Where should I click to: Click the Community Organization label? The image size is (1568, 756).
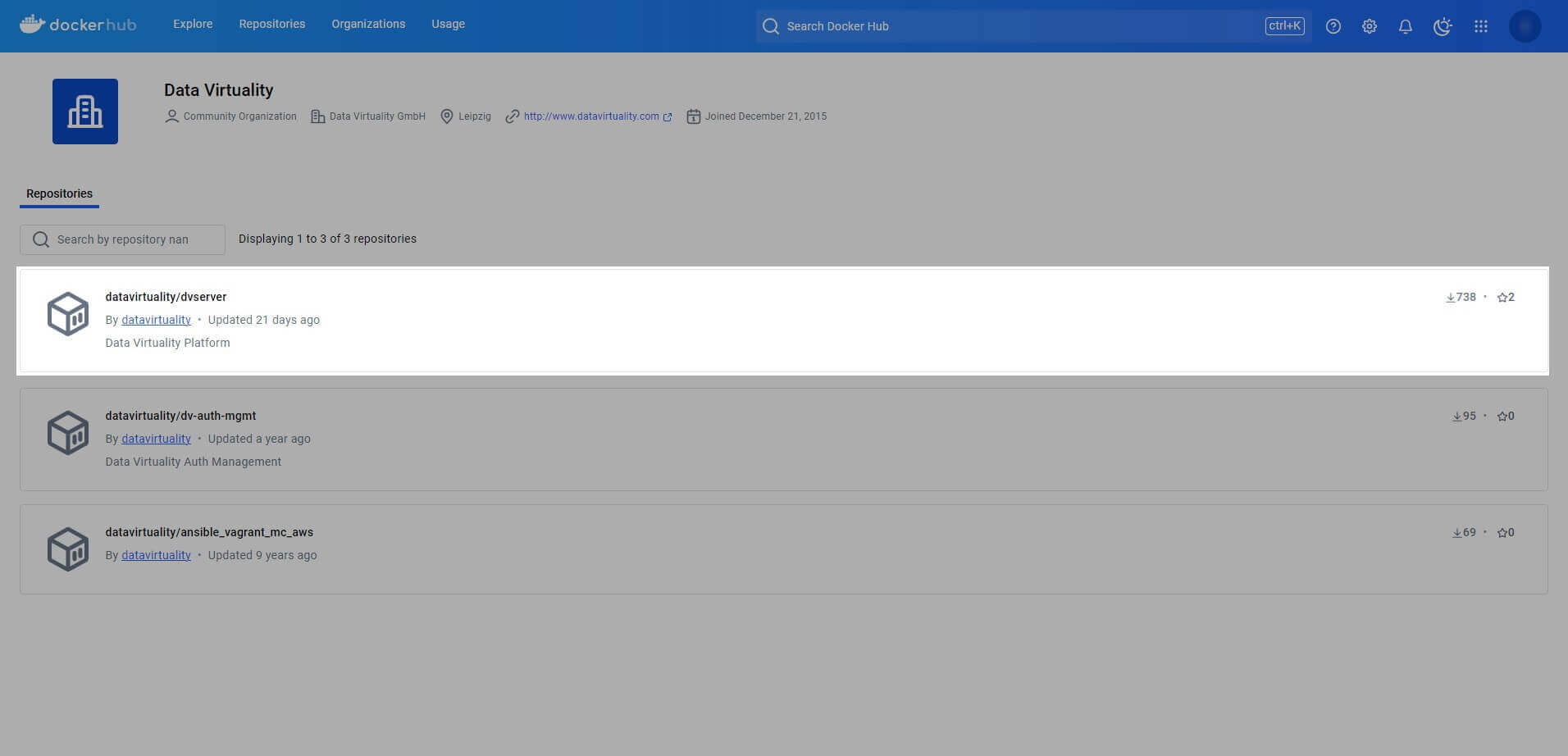click(x=240, y=116)
